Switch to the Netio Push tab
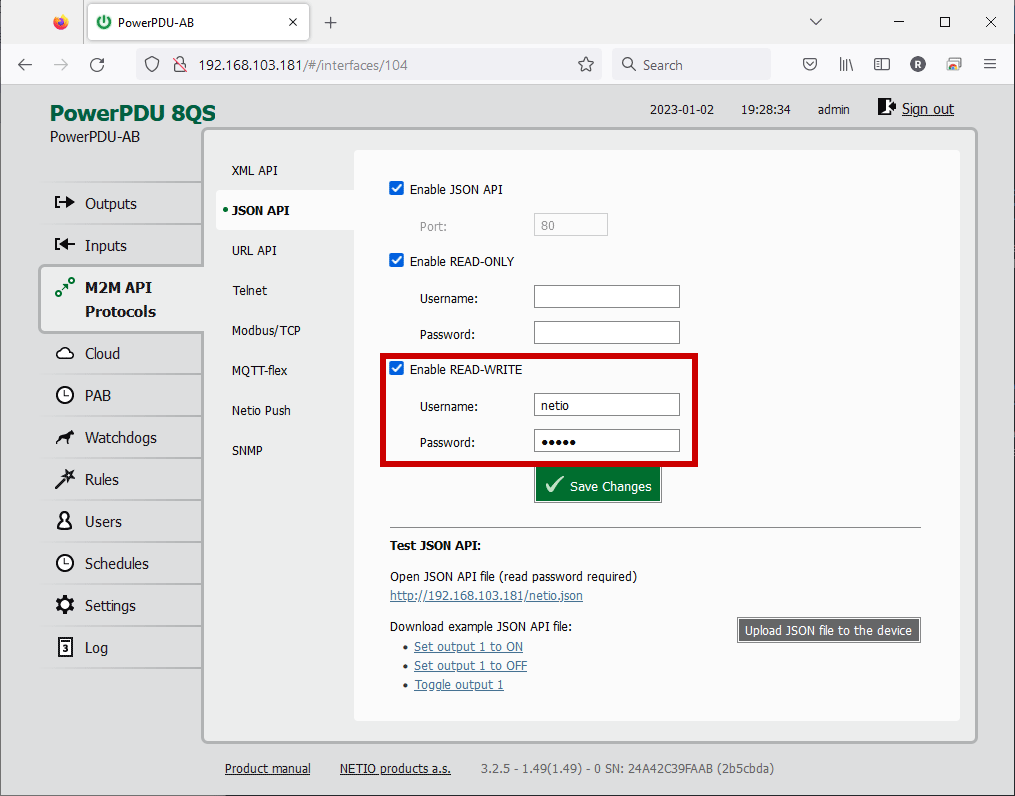Viewport: 1015px width, 796px height. [x=261, y=411]
